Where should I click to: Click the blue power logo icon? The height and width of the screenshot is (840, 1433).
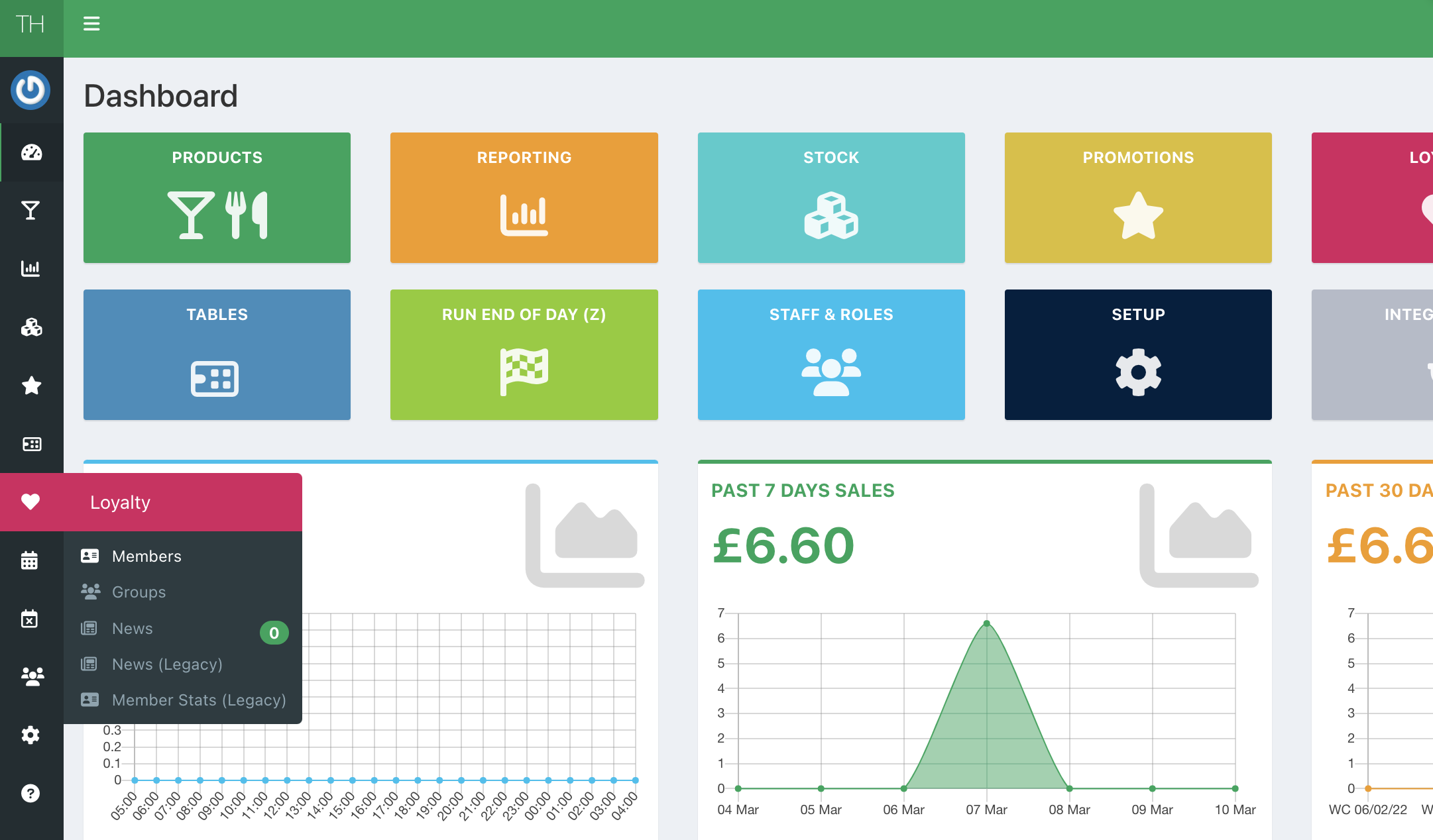click(x=30, y=90)
